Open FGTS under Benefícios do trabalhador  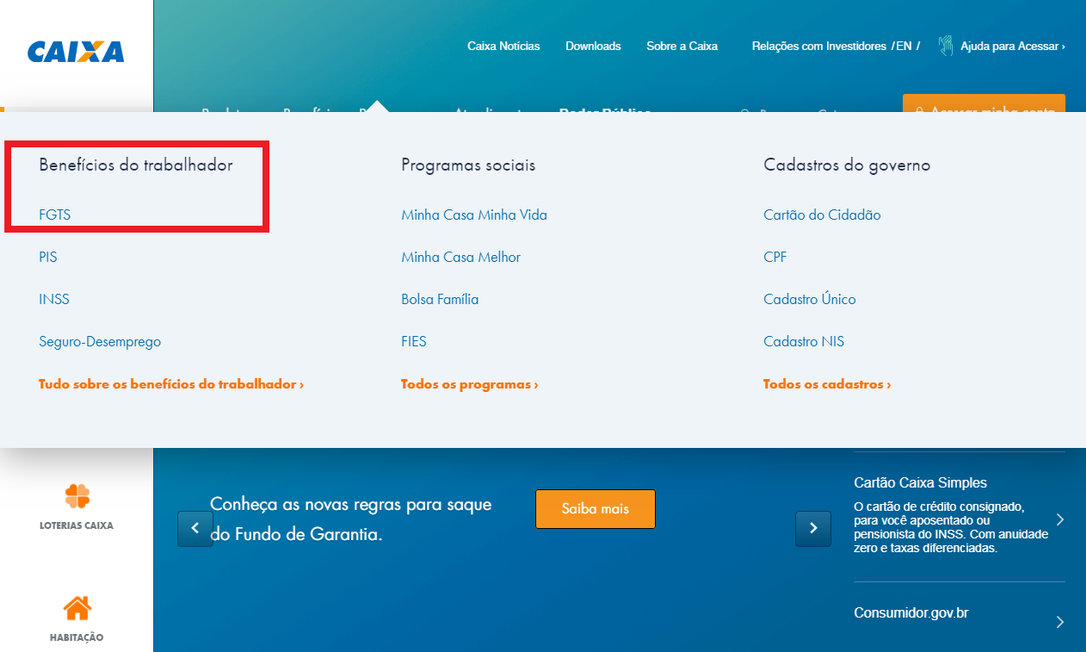point(55,215)
